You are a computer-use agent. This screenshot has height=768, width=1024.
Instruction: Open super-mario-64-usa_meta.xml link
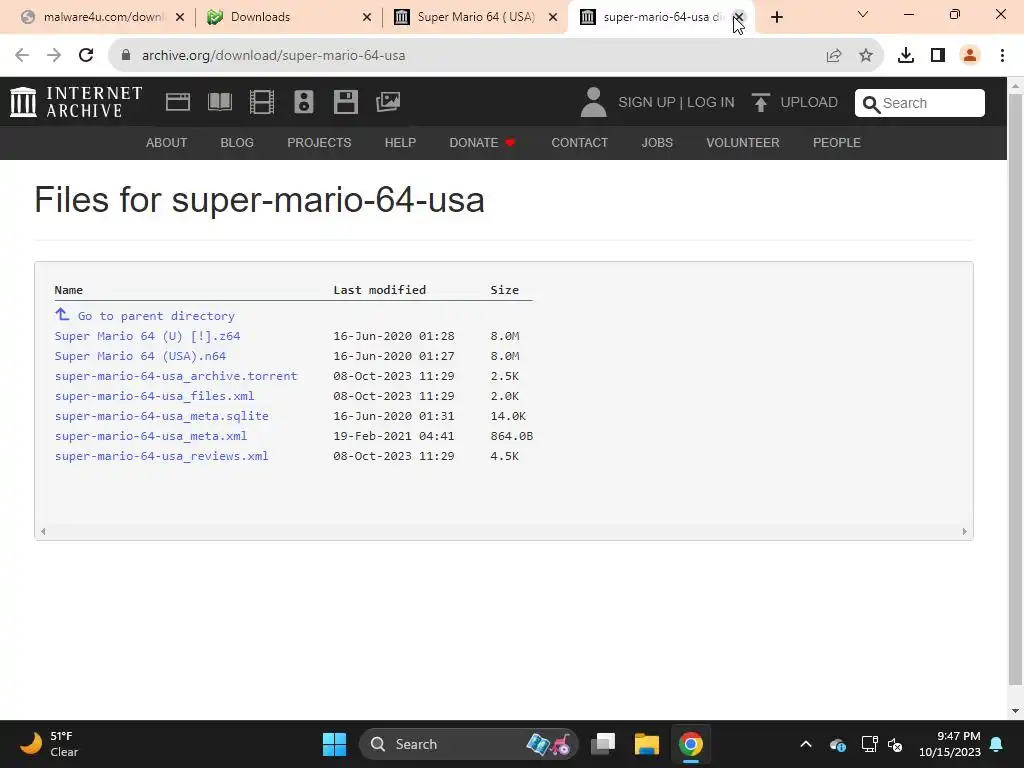pos(151,436)
